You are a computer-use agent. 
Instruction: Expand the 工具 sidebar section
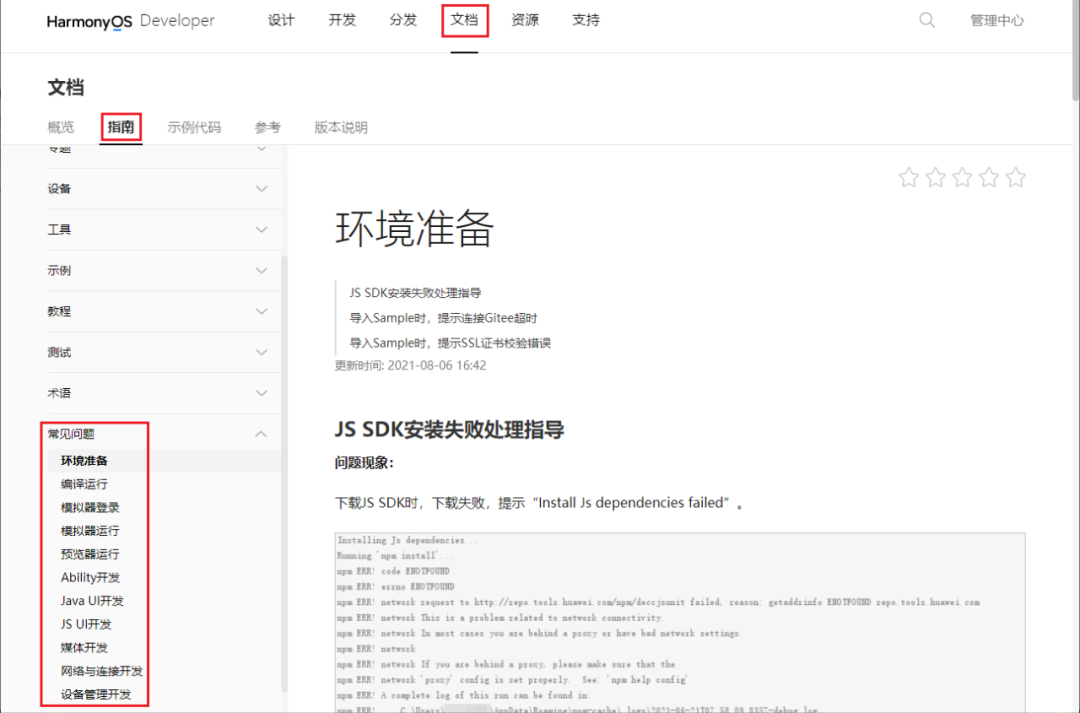pos(261,230)
